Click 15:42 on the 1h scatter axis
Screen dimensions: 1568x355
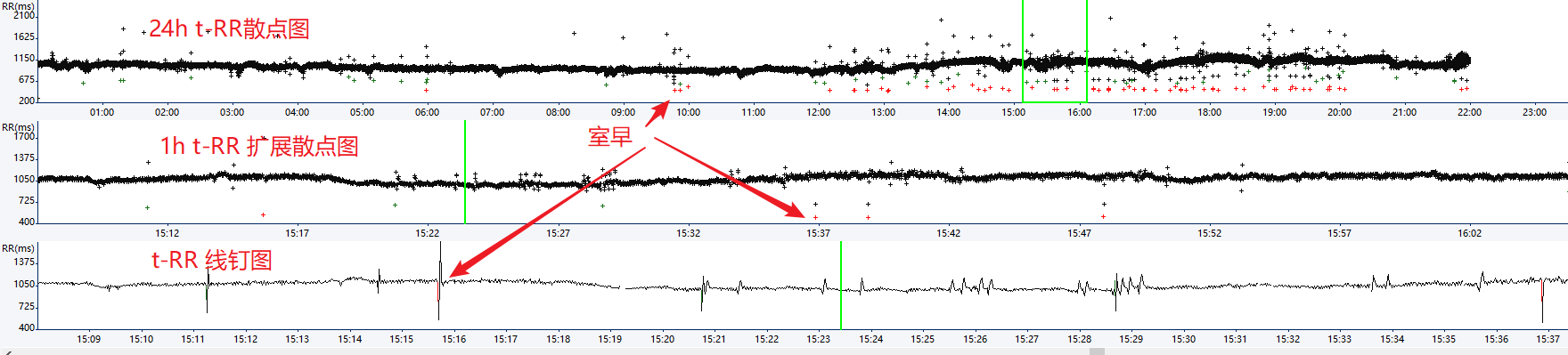pyautogui.click(x=949, y=233)
